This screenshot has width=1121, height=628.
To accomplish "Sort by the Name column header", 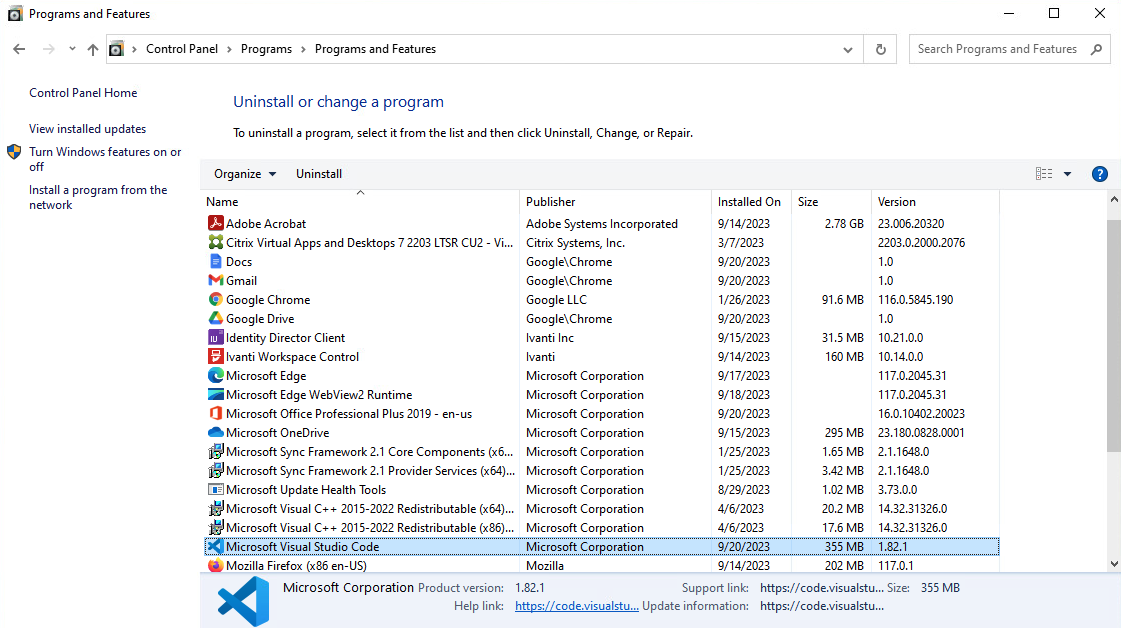I will 360,202.
